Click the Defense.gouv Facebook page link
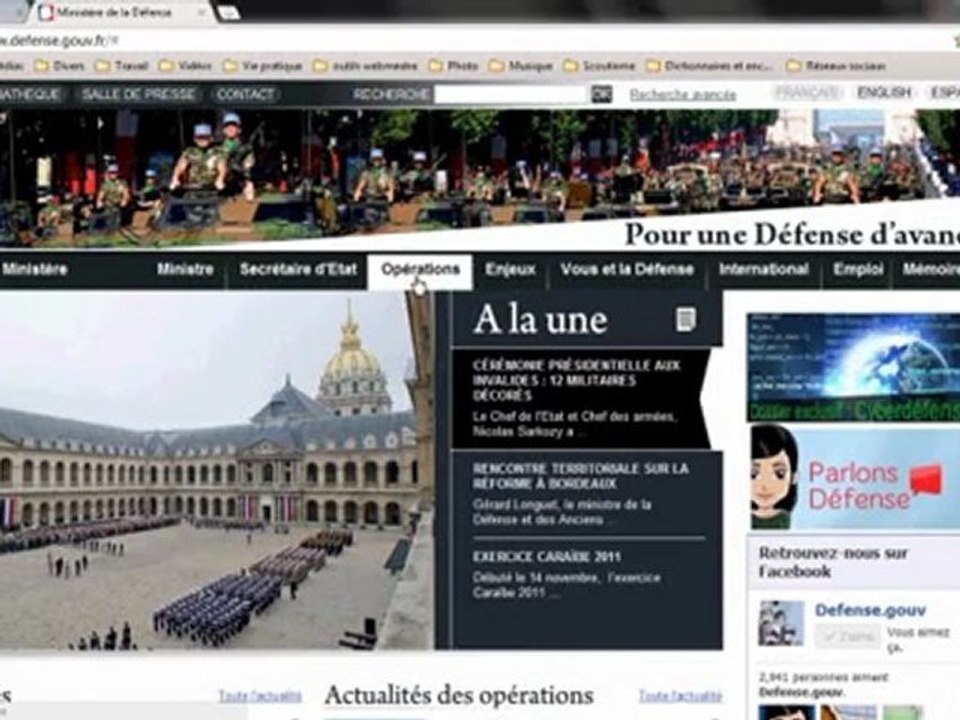Viewport: 960px width, 720px height. [x=870, y=610]
